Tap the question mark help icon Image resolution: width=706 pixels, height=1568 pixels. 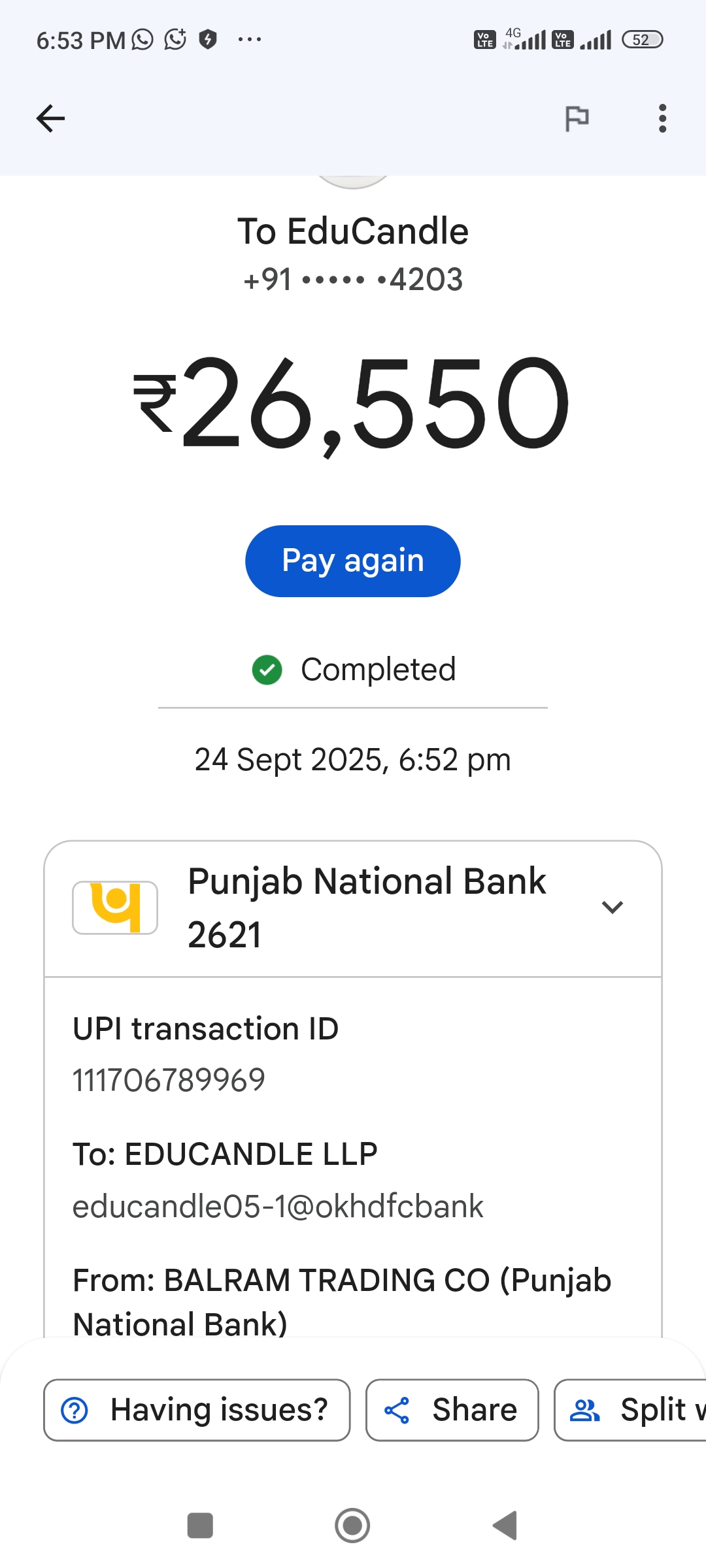[x=75, y=1410]
